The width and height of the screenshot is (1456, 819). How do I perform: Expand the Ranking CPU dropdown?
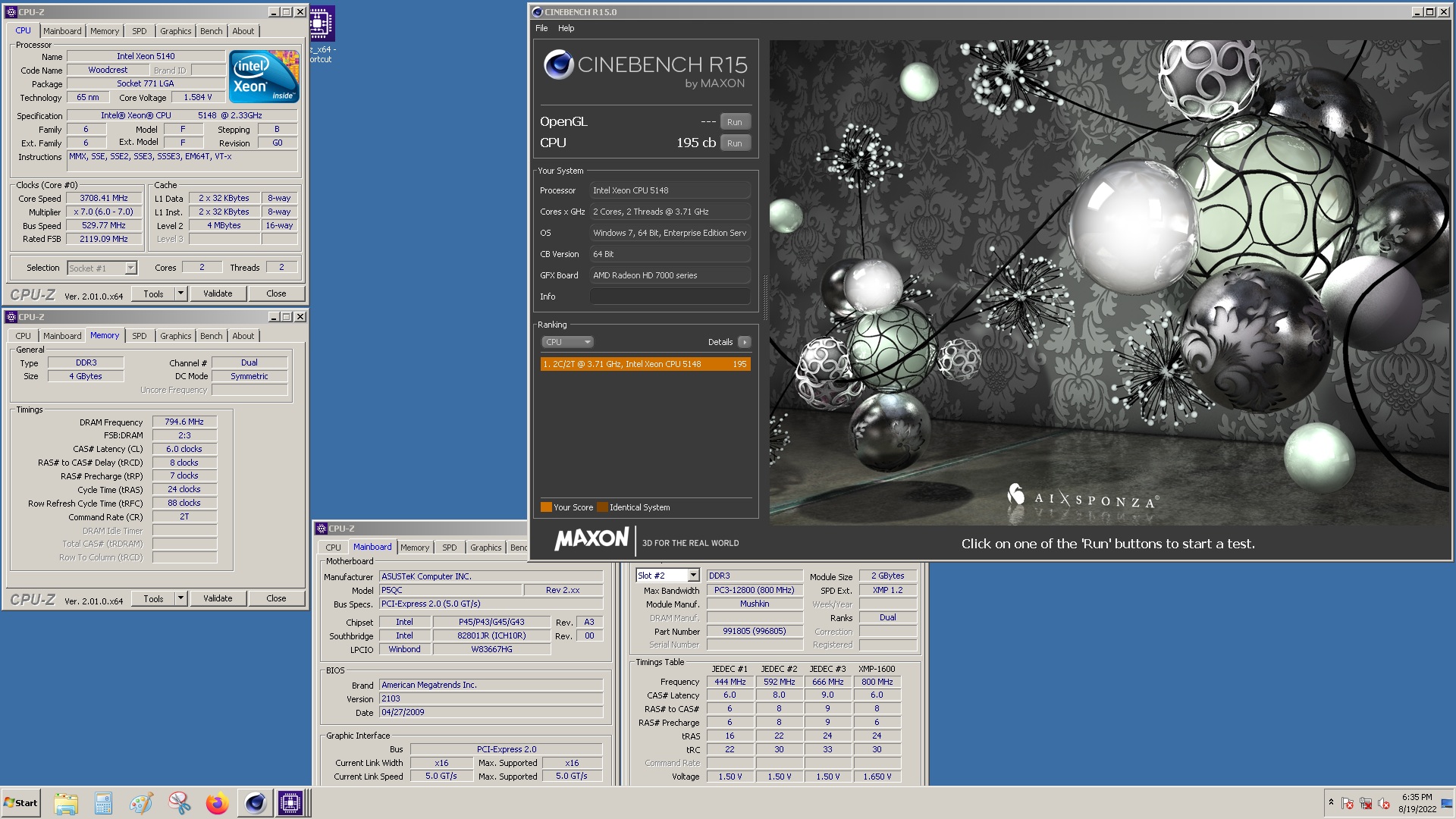pyautogui.click(x=567, y=342)
